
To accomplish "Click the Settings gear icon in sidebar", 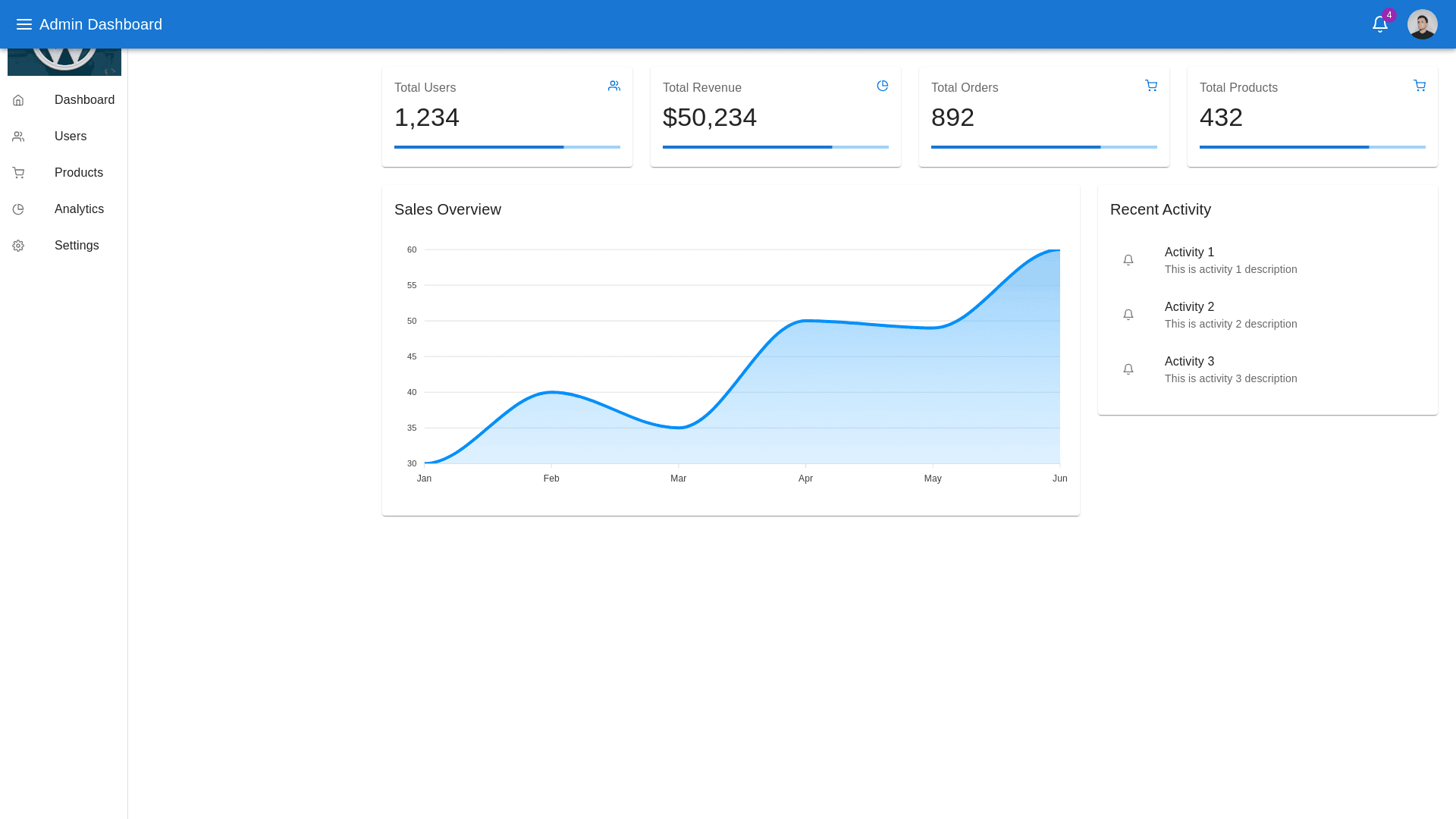I will point(18,246).
